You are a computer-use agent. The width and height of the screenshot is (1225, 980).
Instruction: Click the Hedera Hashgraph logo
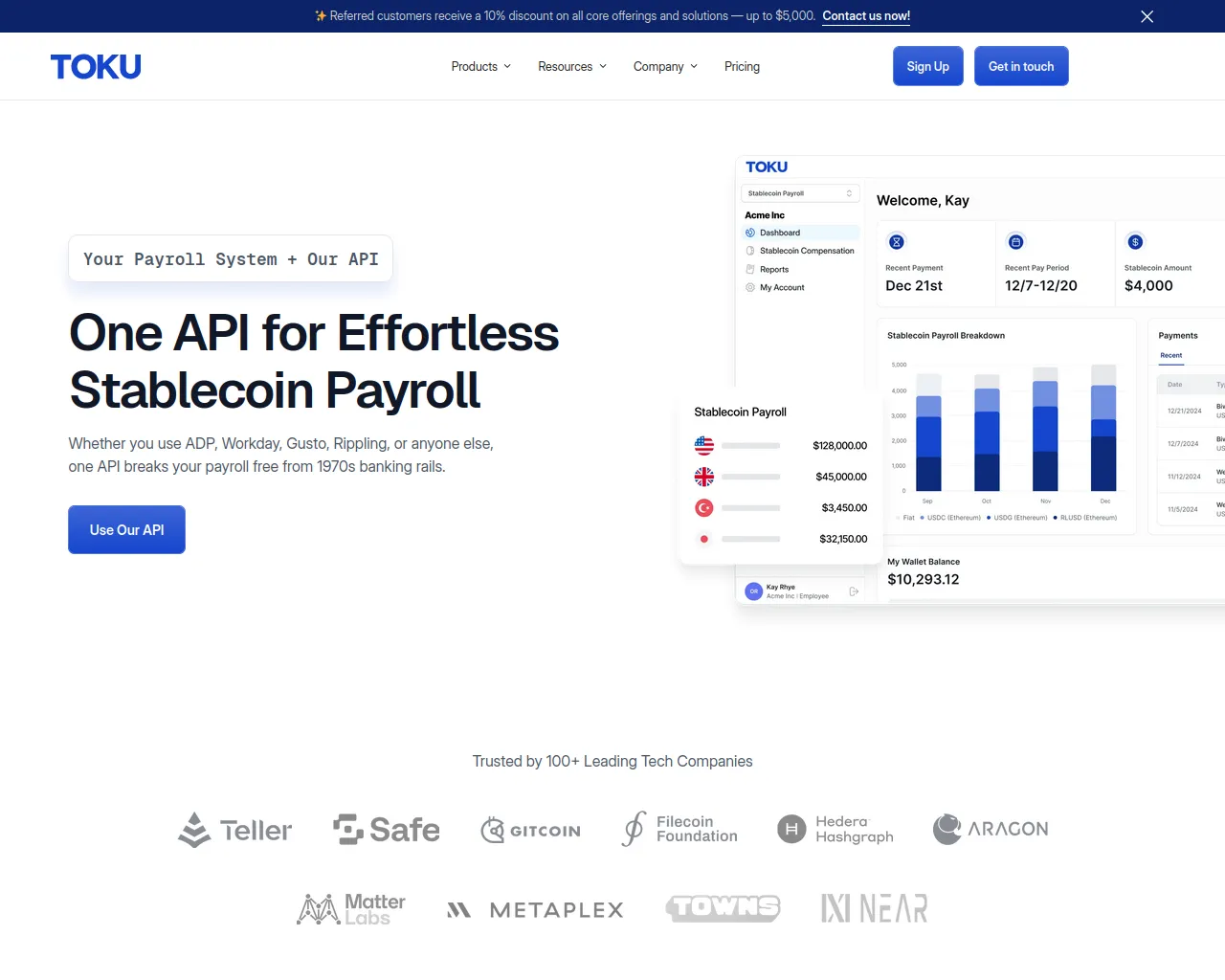[835, 829]
